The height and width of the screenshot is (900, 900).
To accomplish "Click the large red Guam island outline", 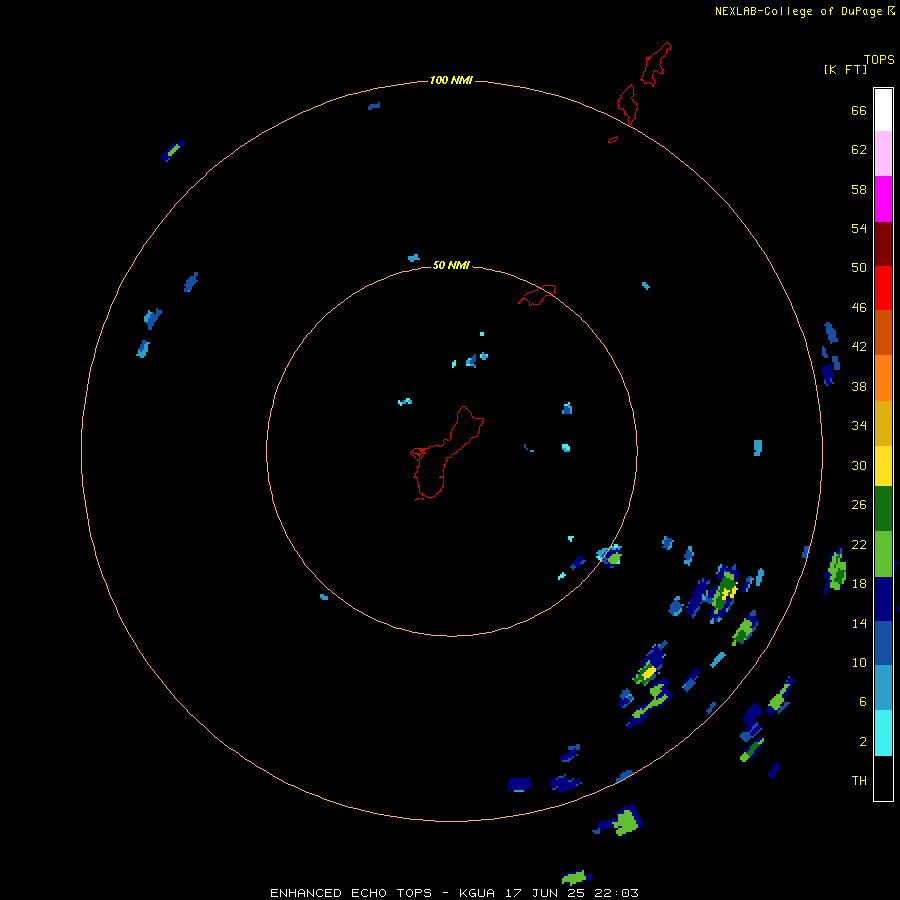I will click(x=447, y=453).
